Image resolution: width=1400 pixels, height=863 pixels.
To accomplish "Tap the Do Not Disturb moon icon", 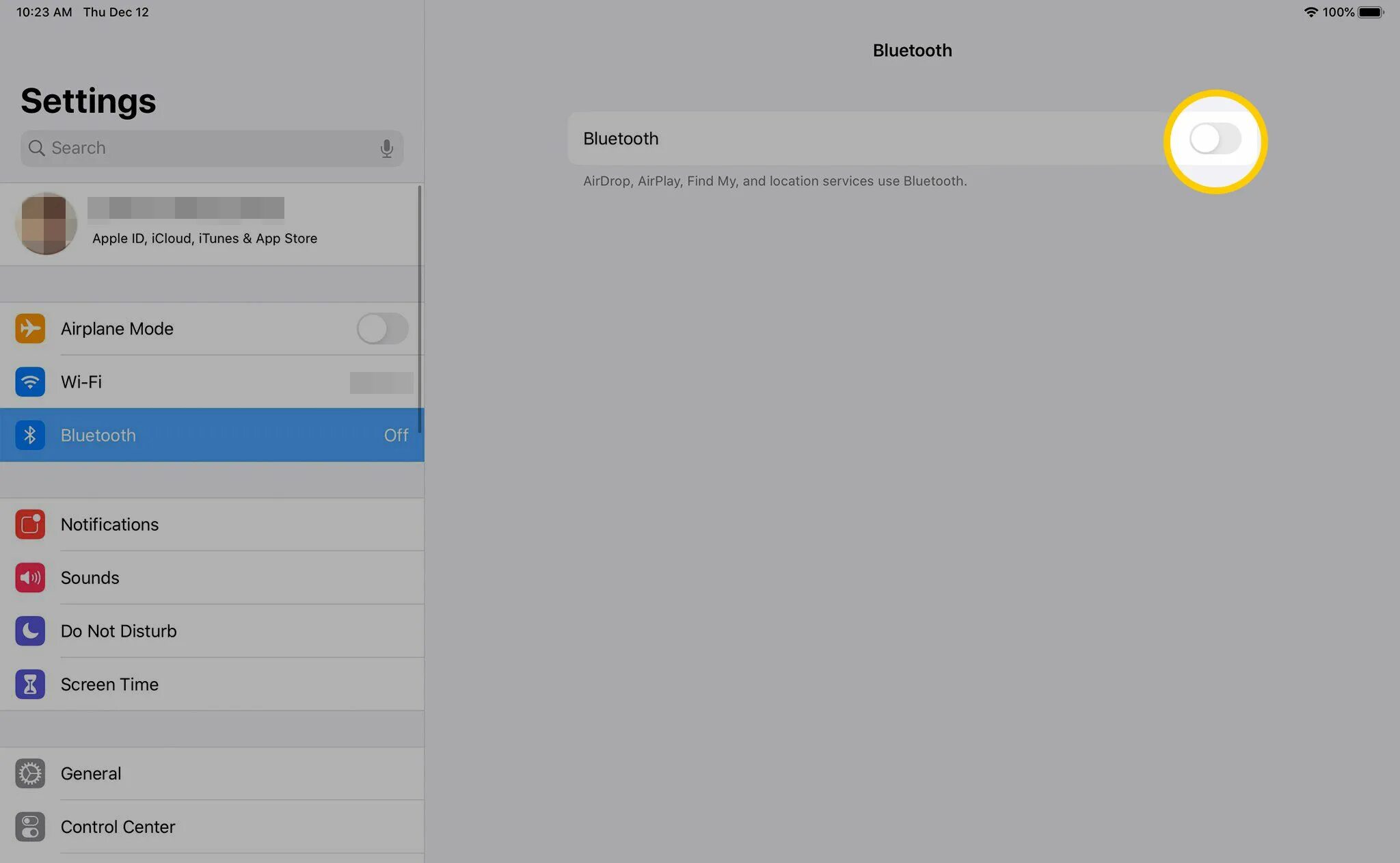I will coord(30,631).
